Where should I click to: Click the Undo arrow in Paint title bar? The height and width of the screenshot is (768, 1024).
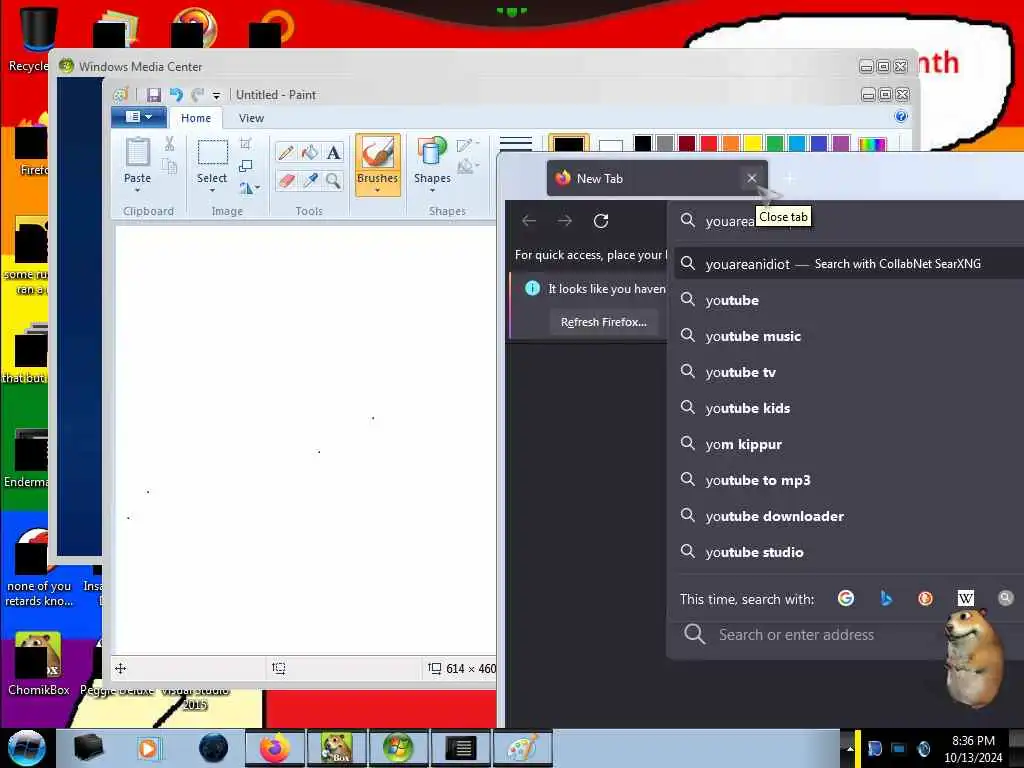click(x=176, y=95)
